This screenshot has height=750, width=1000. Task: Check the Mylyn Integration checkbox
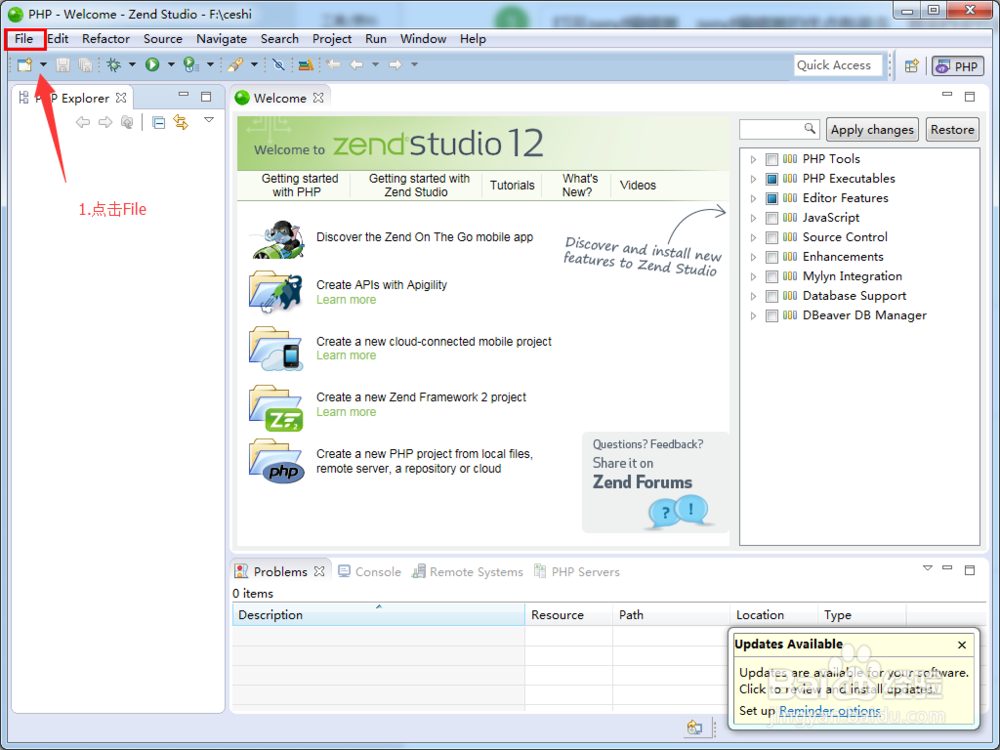point(772,277)
